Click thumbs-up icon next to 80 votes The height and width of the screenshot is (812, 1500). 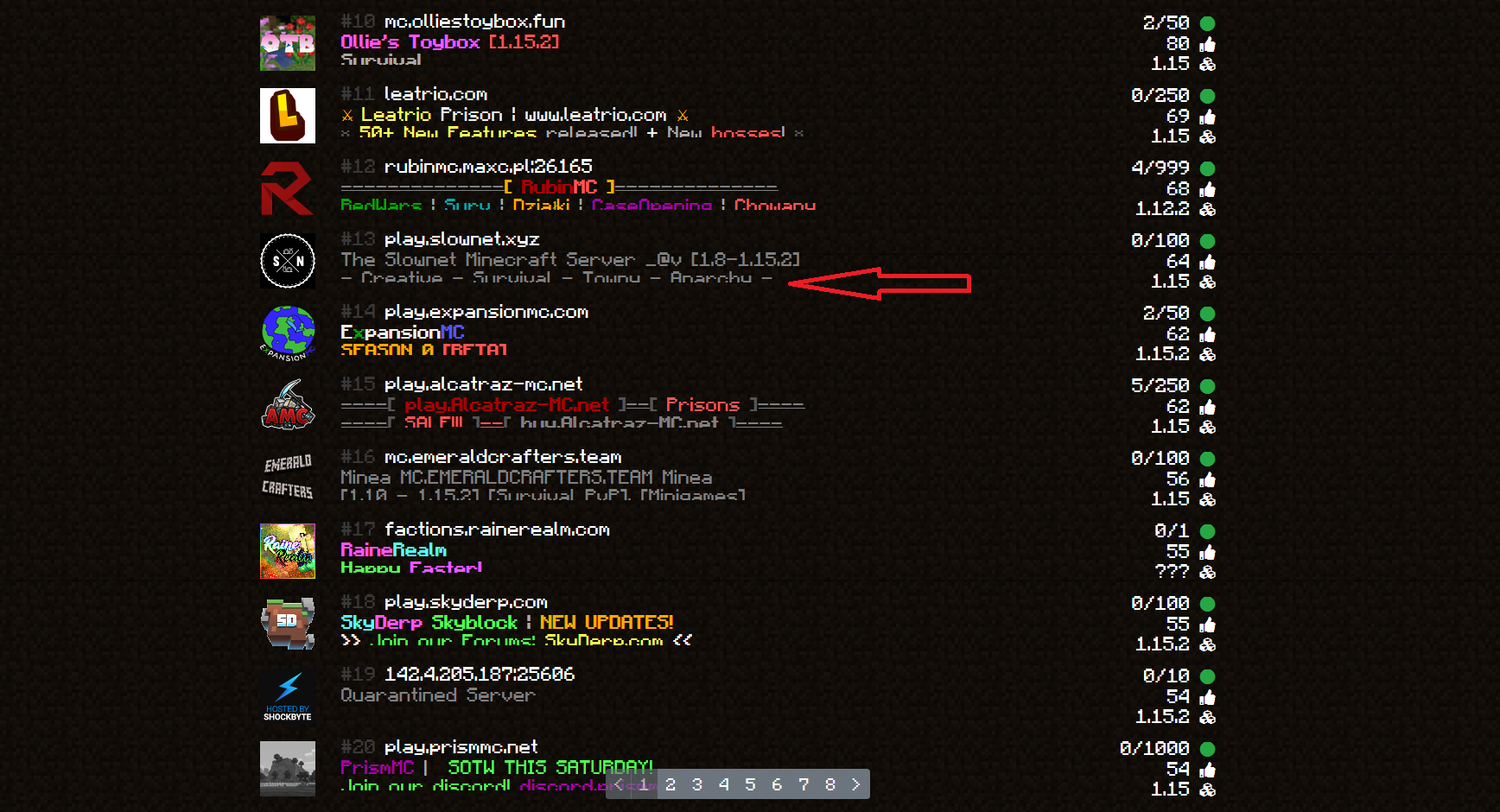point(1207,44)
